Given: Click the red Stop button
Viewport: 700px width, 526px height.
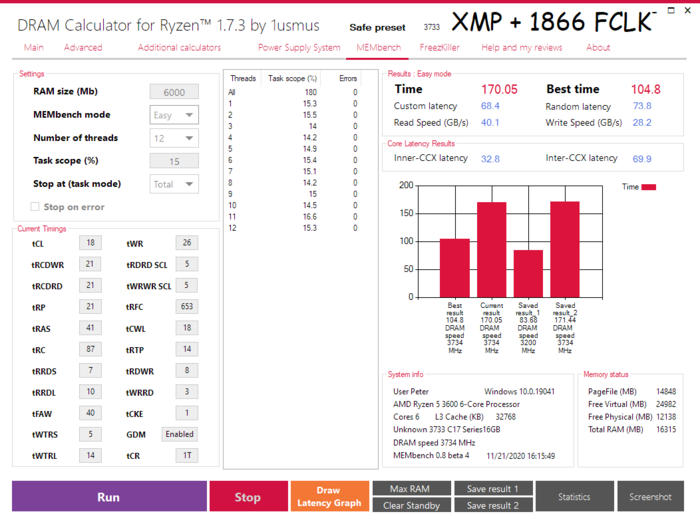Looking at the screenshot, I should (249, 496).
